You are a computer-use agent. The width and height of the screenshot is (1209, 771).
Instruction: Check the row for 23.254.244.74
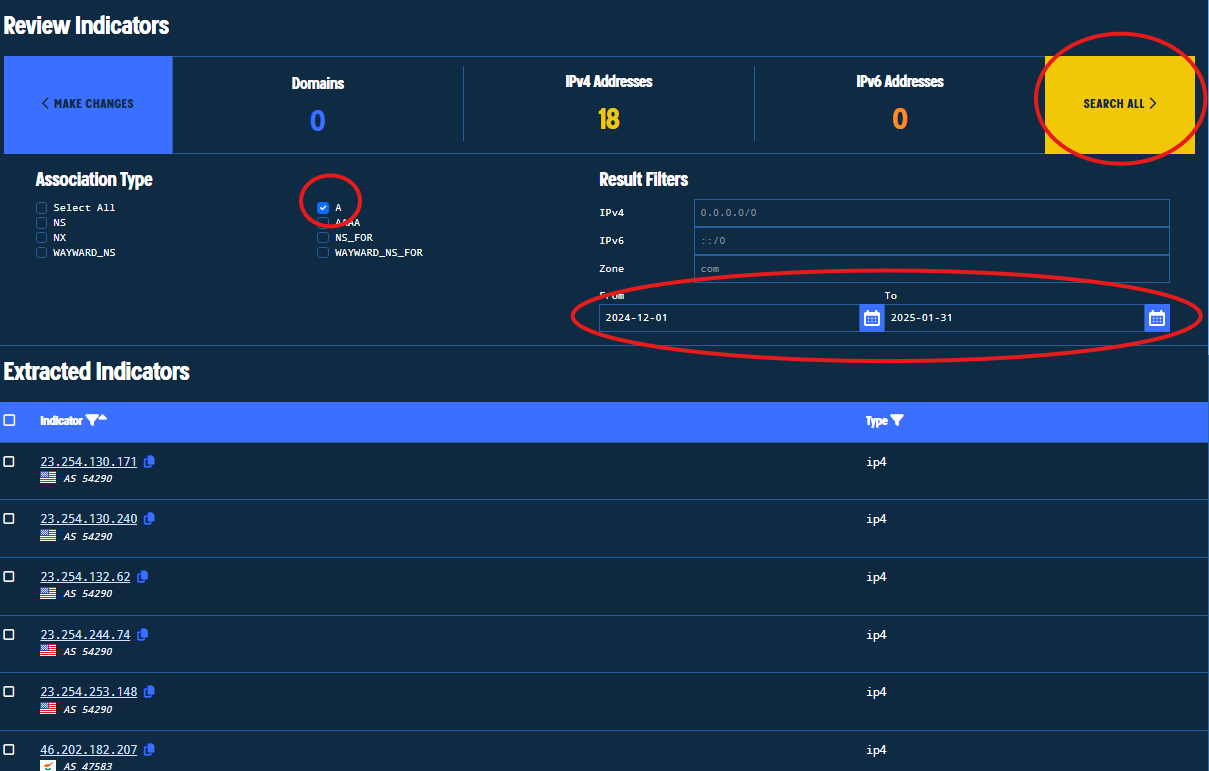(x=9, y=634)
